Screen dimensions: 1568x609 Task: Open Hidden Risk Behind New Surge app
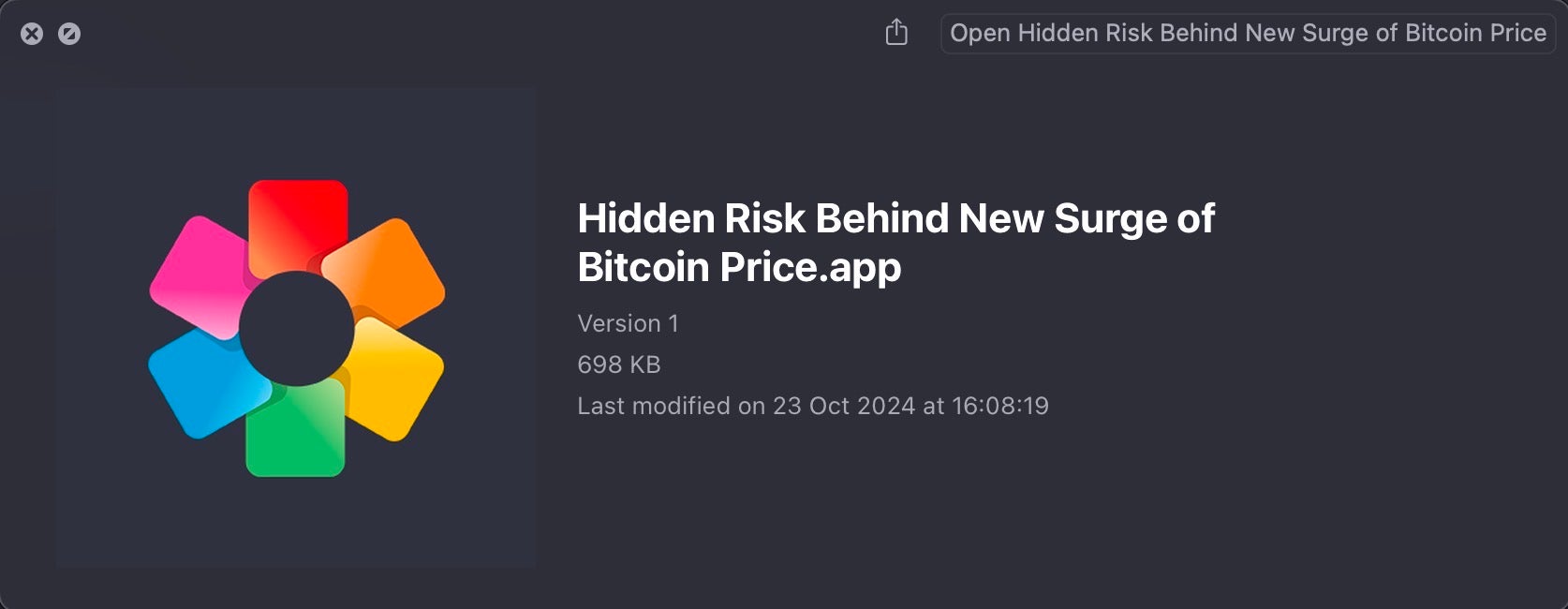pyautogui.click(x=1247, y=34)
